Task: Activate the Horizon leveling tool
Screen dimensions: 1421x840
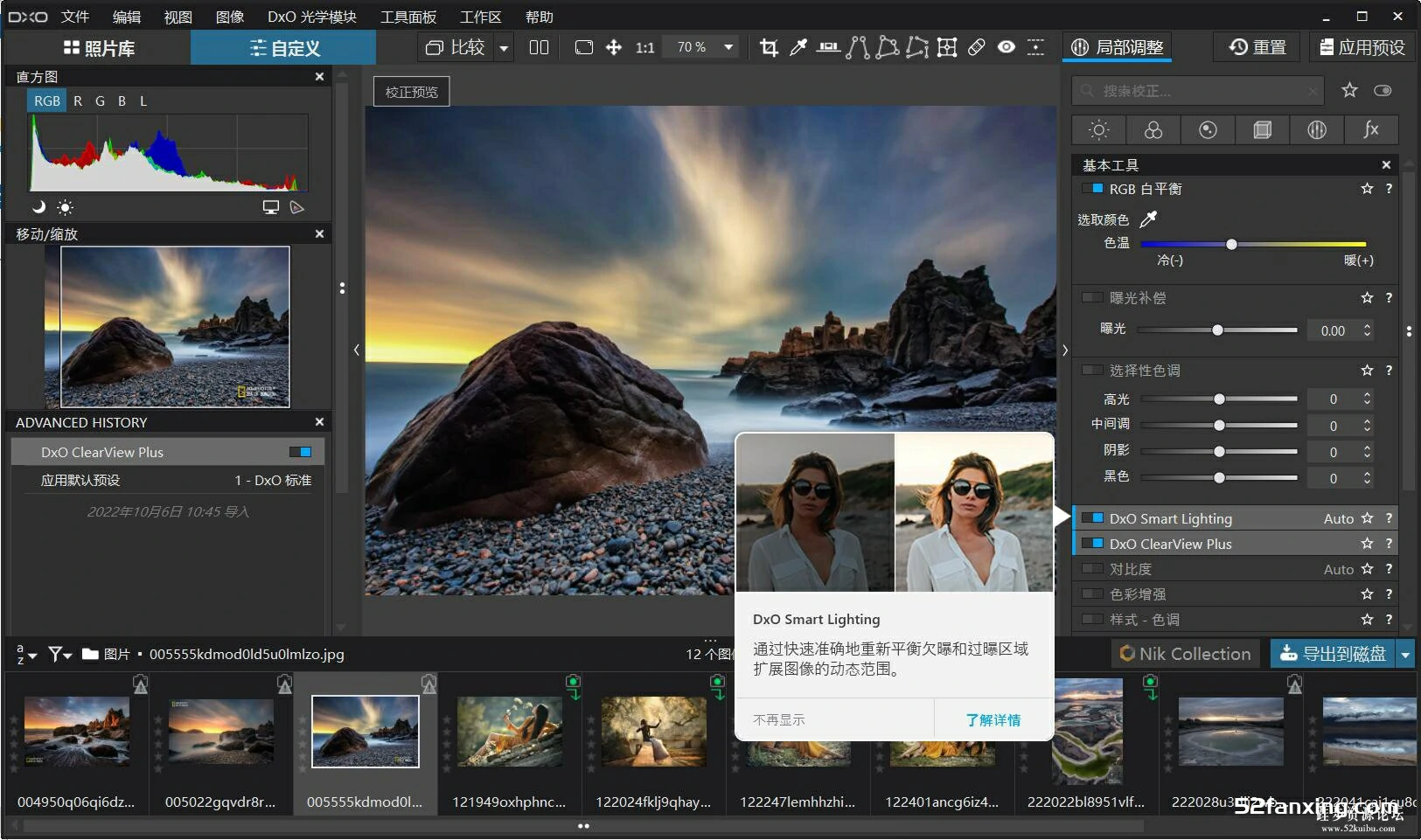Action: coord(828,47)
